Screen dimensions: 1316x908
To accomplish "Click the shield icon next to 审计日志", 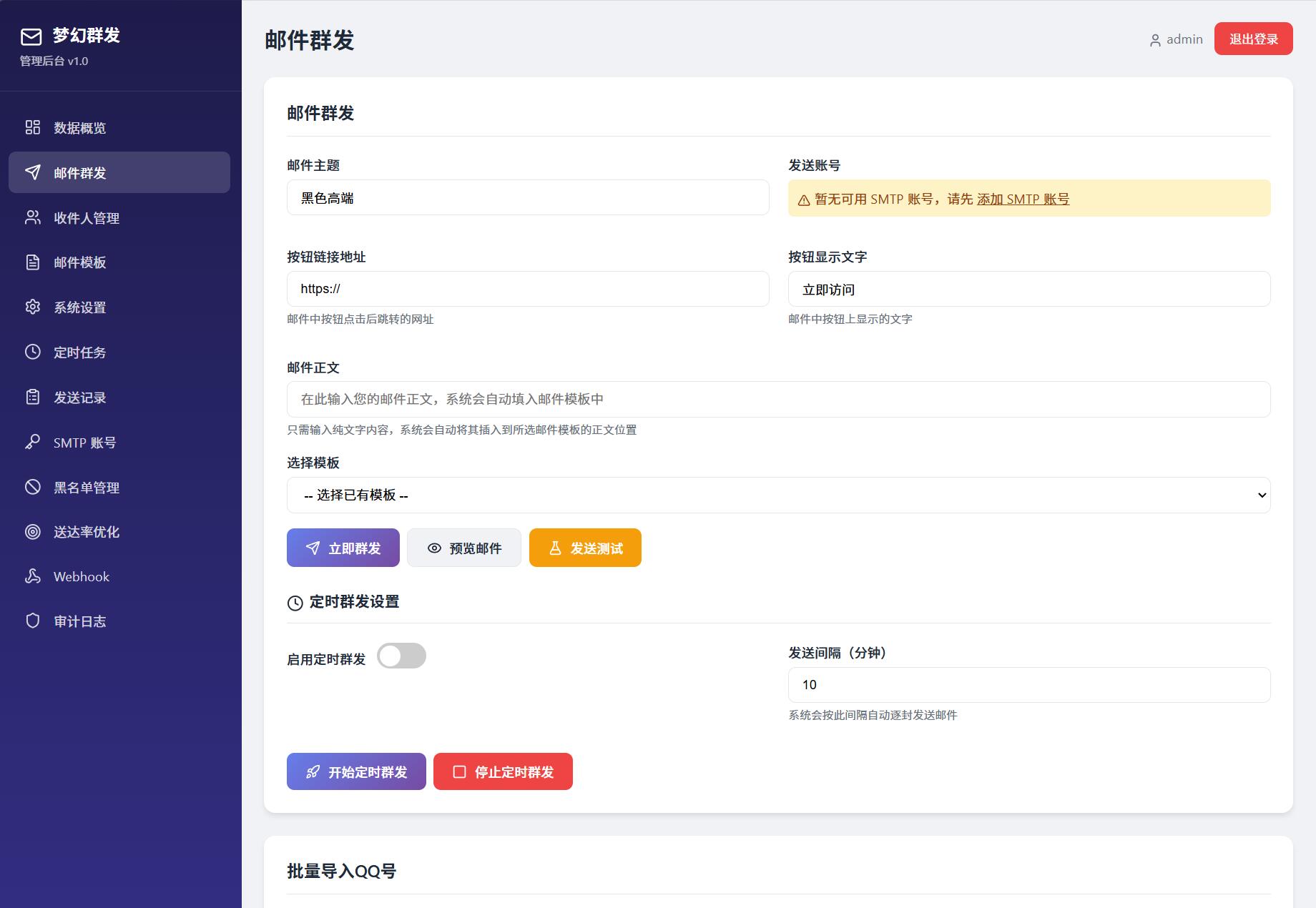I will pos(33,621).
